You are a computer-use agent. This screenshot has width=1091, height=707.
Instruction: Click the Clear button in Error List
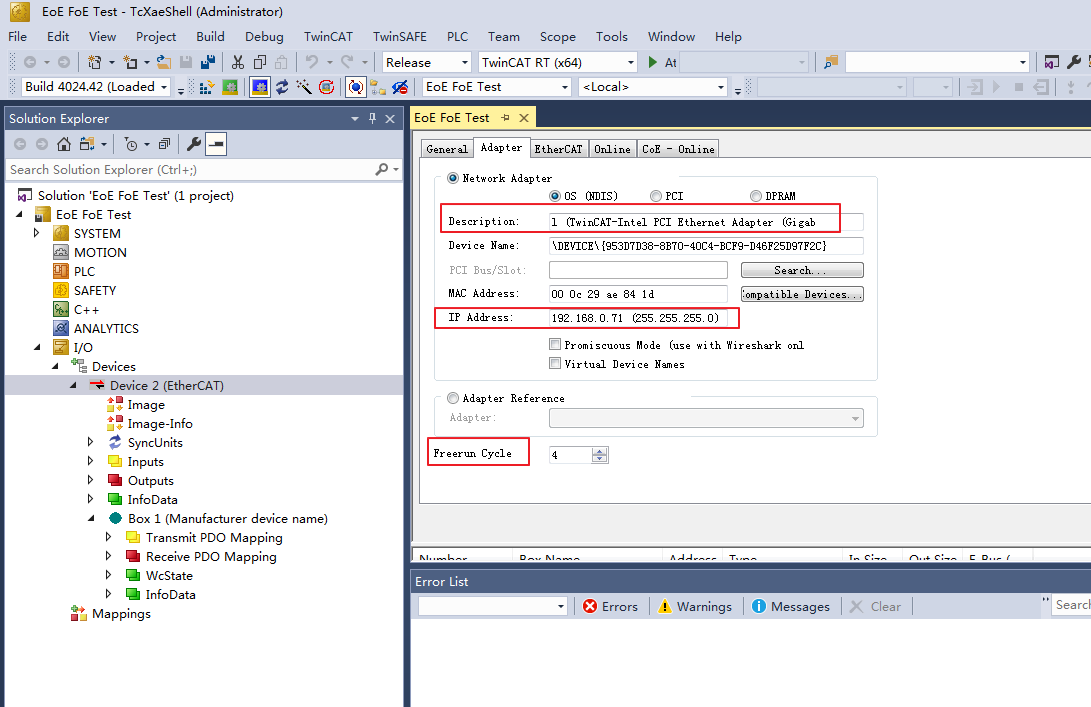click(876, 606)
